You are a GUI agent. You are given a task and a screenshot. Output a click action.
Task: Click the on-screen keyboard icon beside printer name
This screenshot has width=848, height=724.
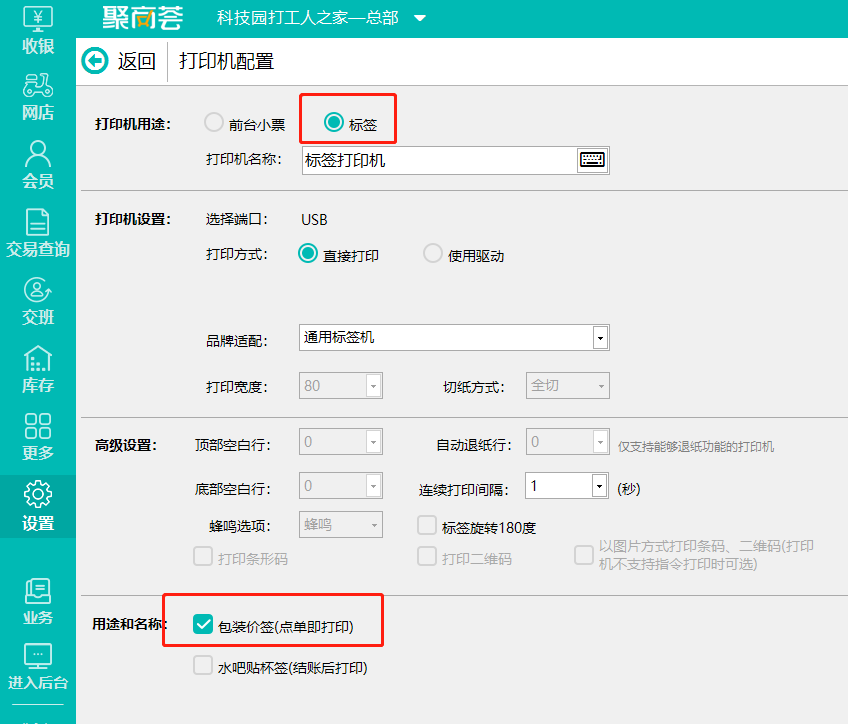pyautogui.click(x=592, y=160)
